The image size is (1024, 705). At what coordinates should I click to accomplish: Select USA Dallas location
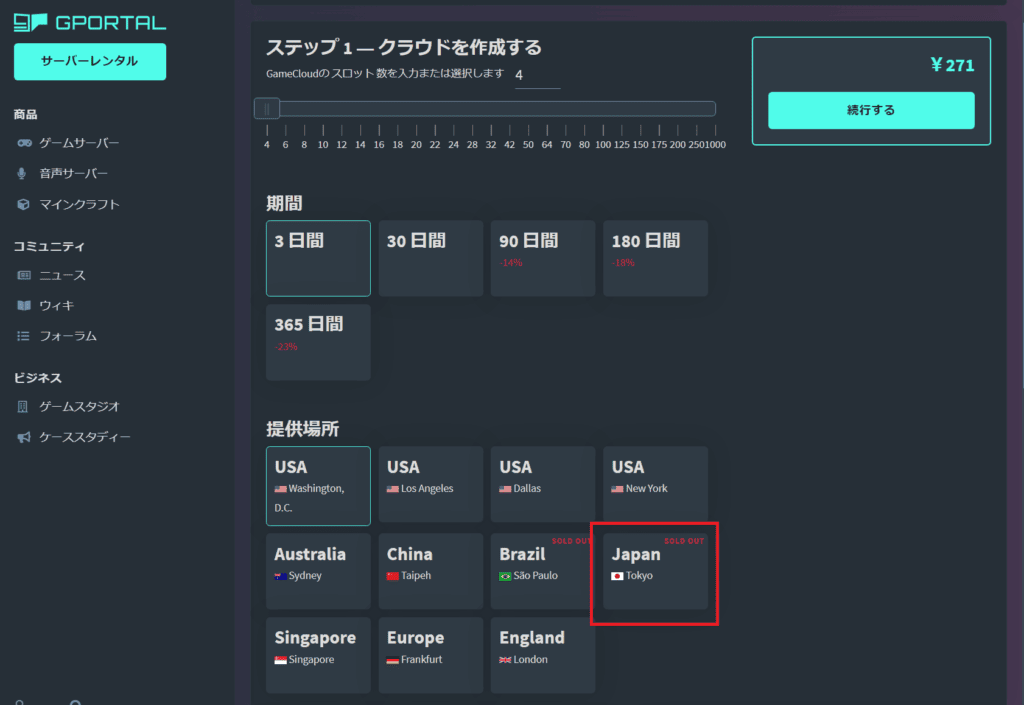click(543, 484)
